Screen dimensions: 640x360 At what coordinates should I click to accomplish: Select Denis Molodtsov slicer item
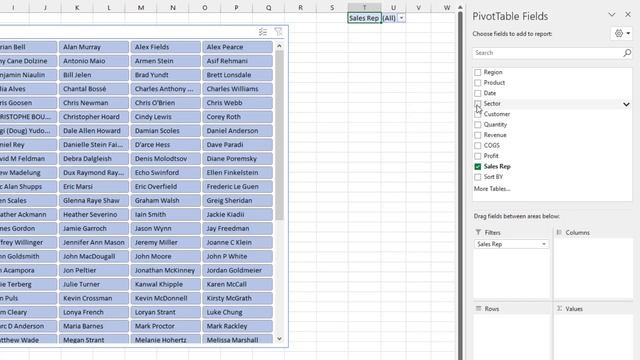tap(165, 159)
